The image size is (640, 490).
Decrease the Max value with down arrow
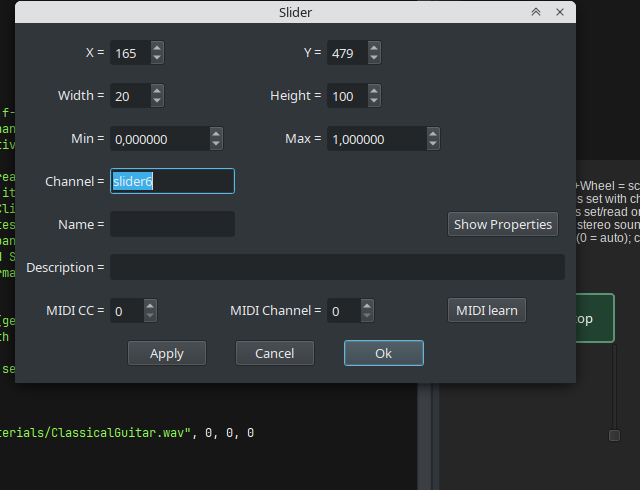[433, 144]
